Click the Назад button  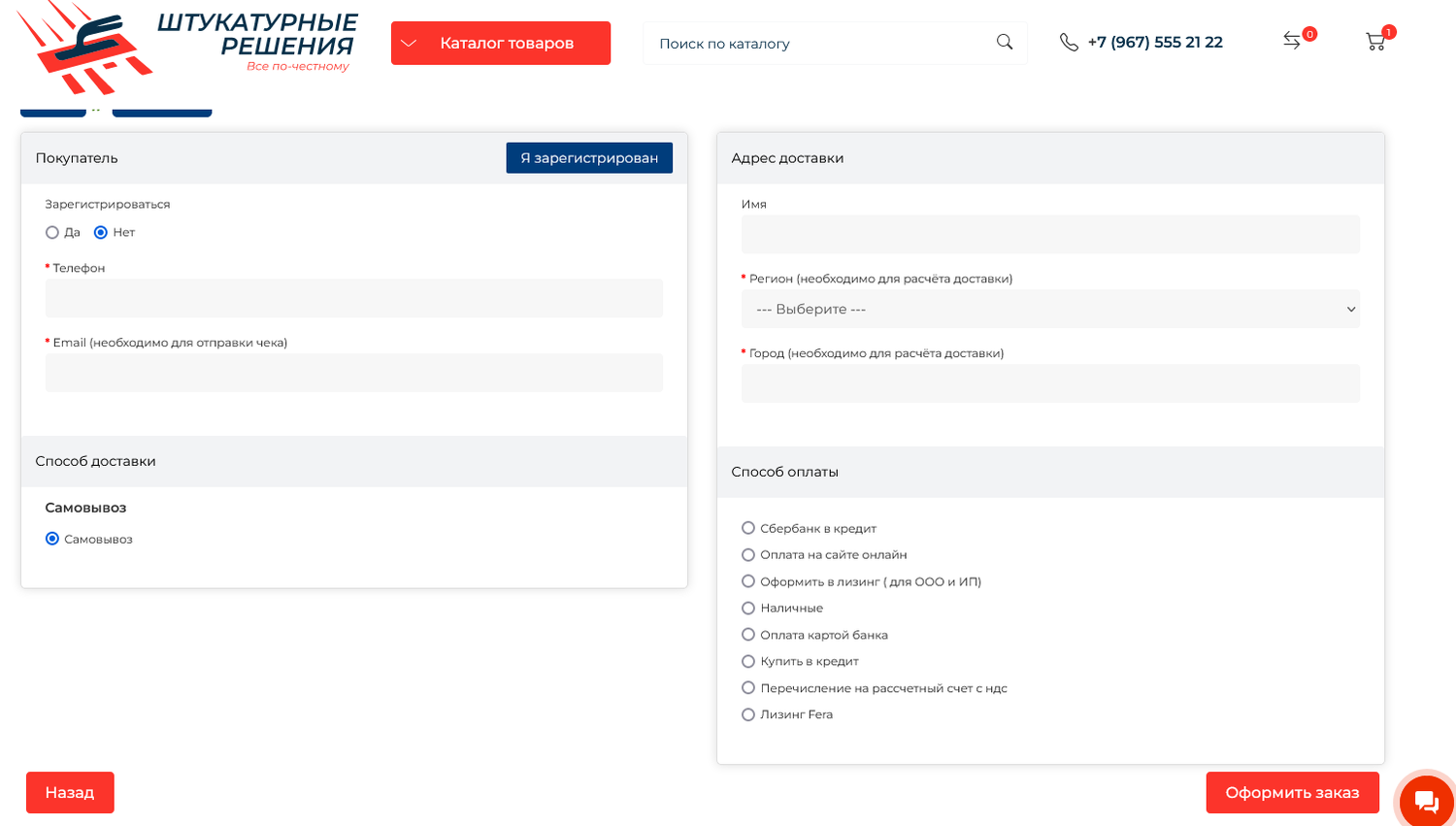(x=70, y=792)
